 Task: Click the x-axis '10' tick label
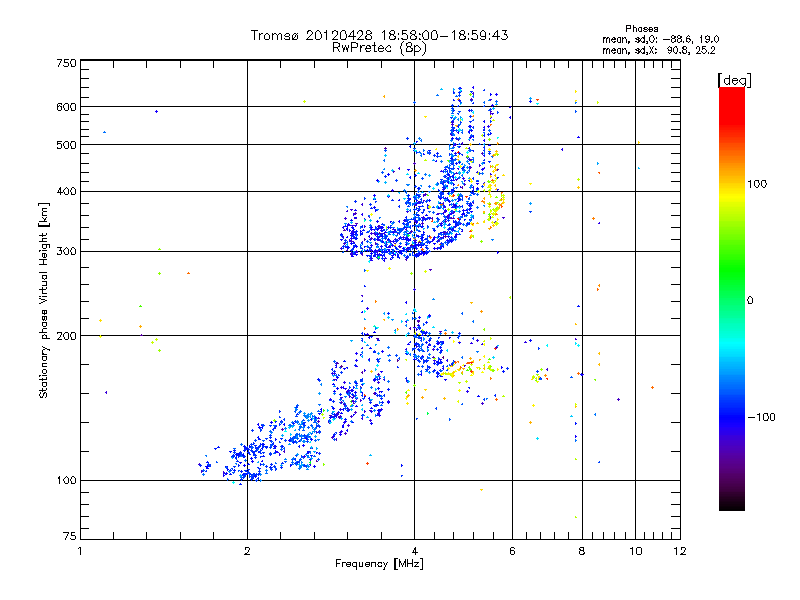pos(636,551)
